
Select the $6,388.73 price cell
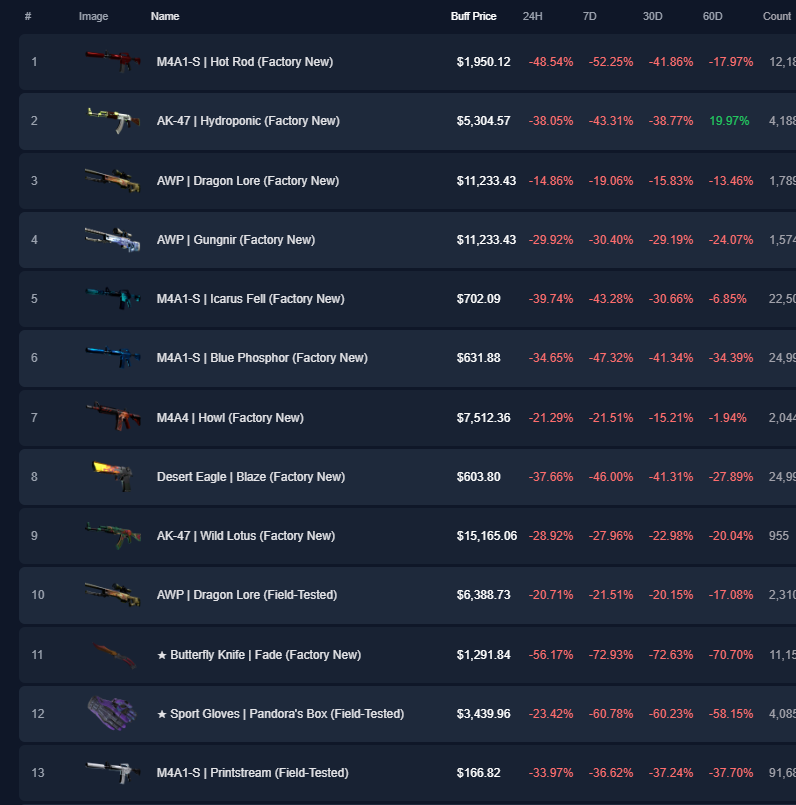coord(484,595)
